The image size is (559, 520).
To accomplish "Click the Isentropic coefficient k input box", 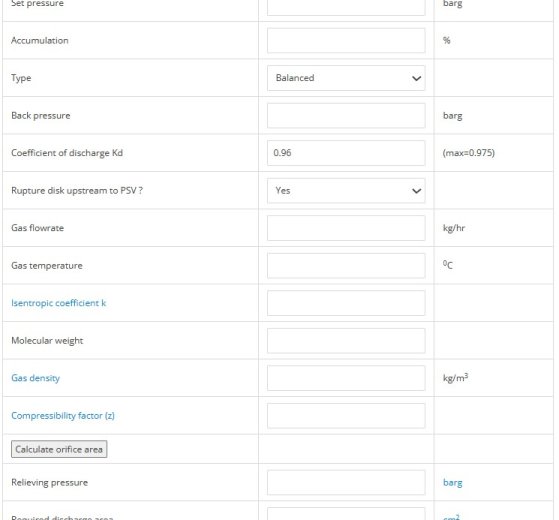I will 346,303.
